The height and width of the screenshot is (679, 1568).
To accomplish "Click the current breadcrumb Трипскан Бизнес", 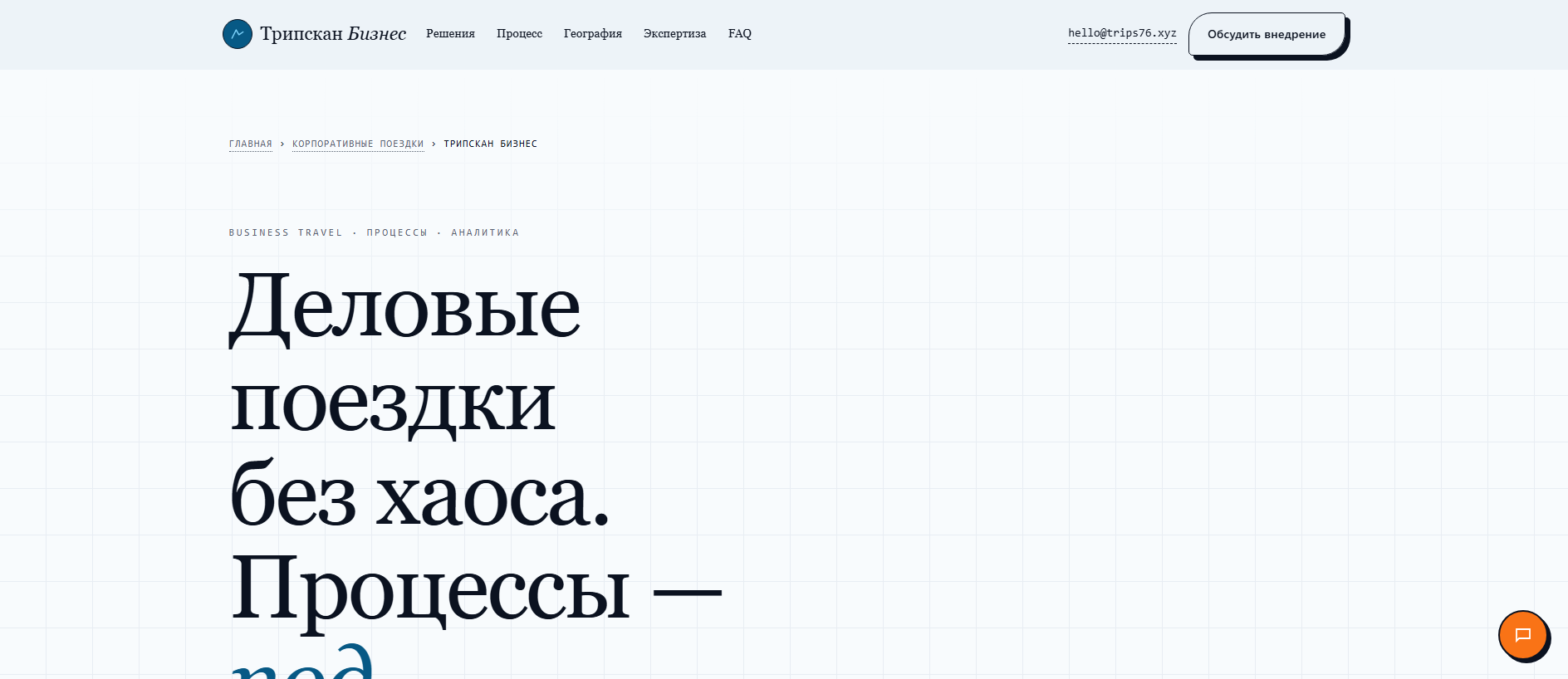I will [491, 144].
